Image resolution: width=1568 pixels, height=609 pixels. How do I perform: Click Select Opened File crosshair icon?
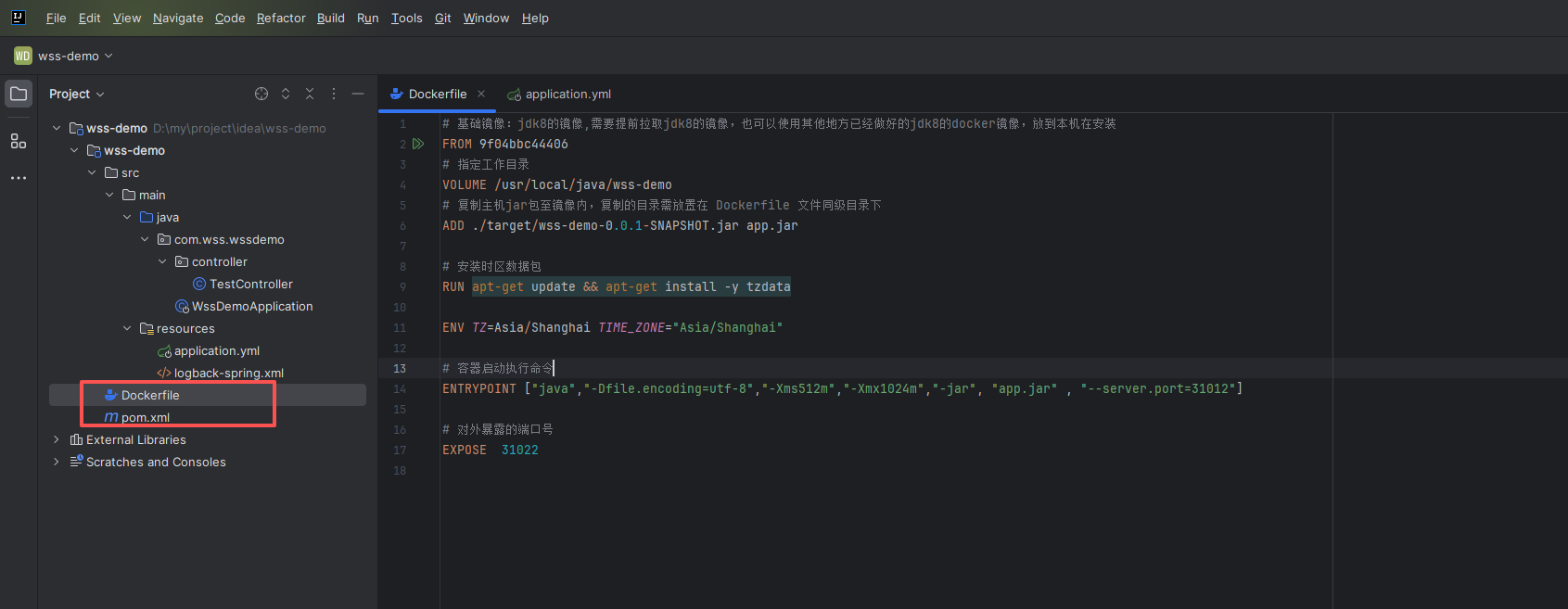[x=261, y=94]
